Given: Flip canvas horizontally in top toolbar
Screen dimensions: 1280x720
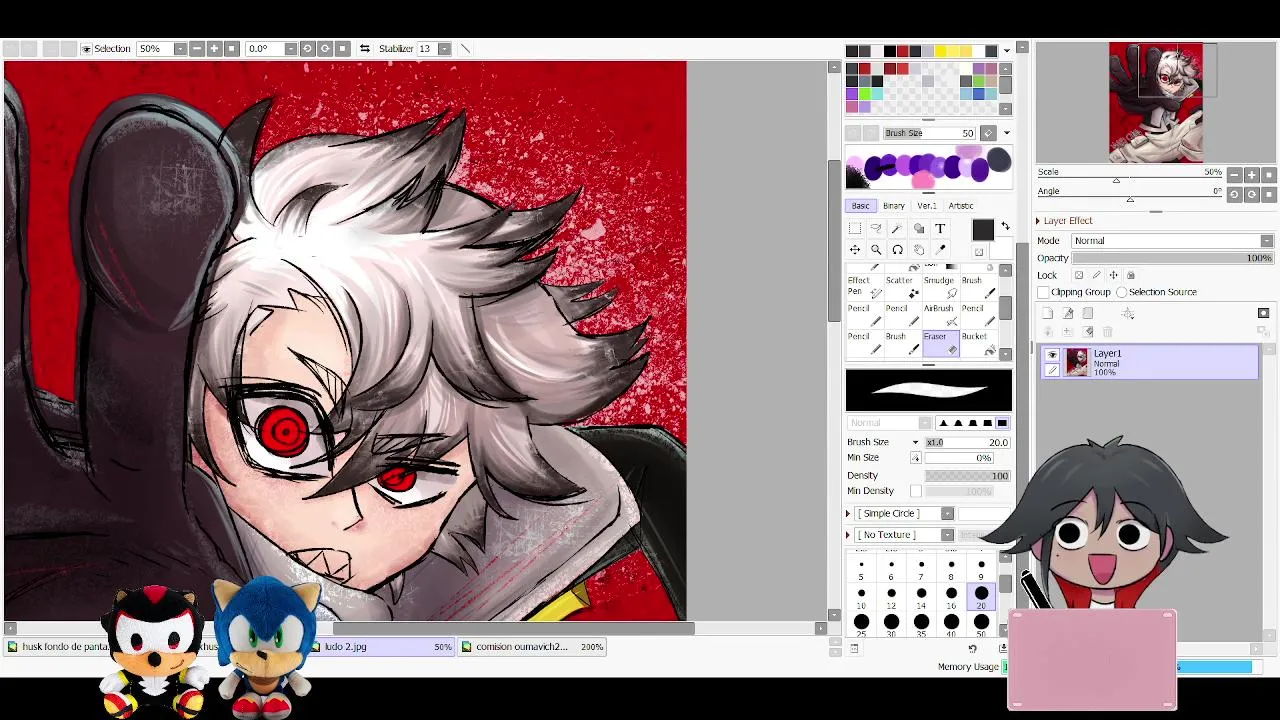Looking at the screenshot, I should (x=365, y=48).
